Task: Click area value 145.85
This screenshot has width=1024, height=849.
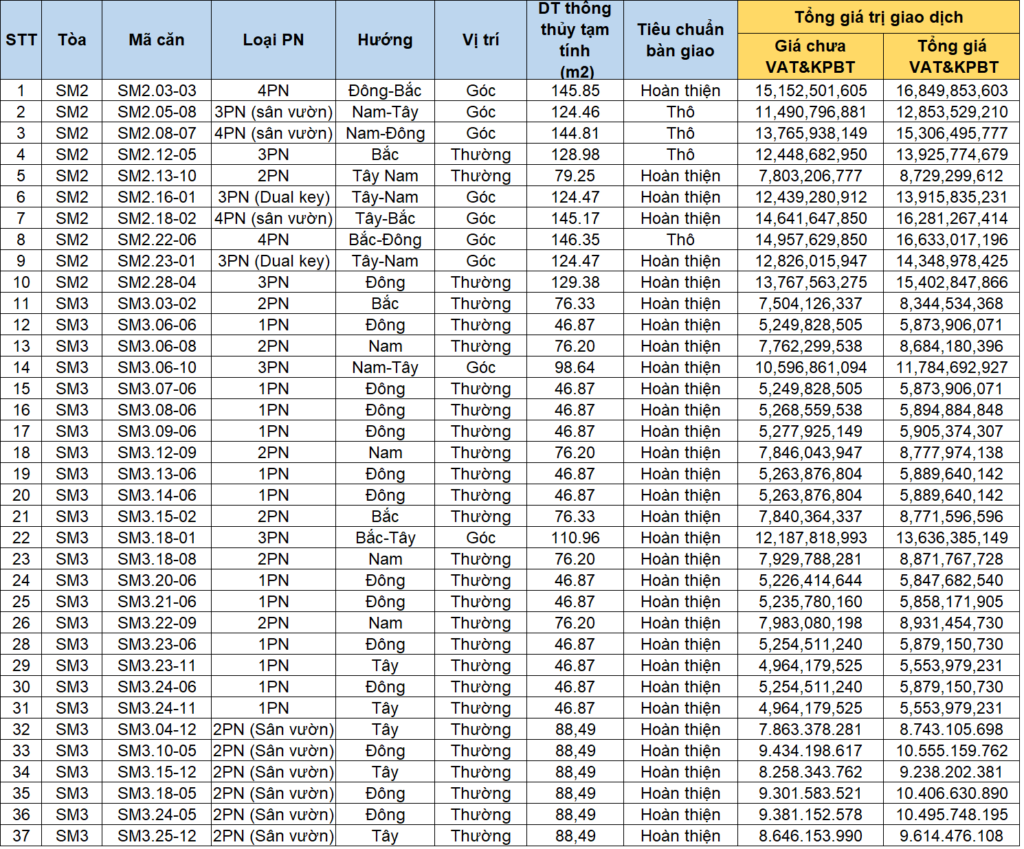Action: (x=575, y=91)
